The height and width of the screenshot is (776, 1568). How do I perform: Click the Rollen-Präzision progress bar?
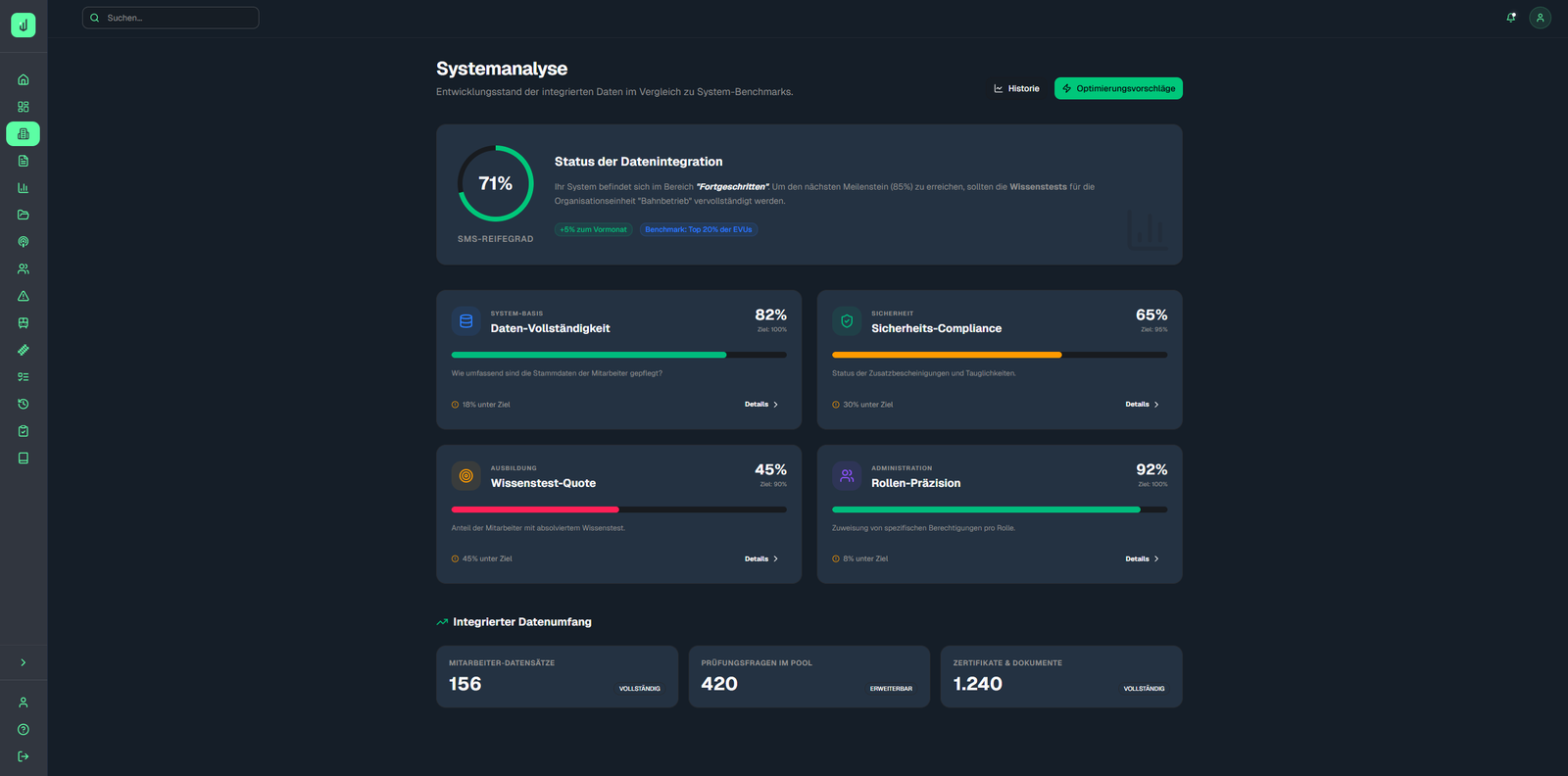tap(999, 509)
